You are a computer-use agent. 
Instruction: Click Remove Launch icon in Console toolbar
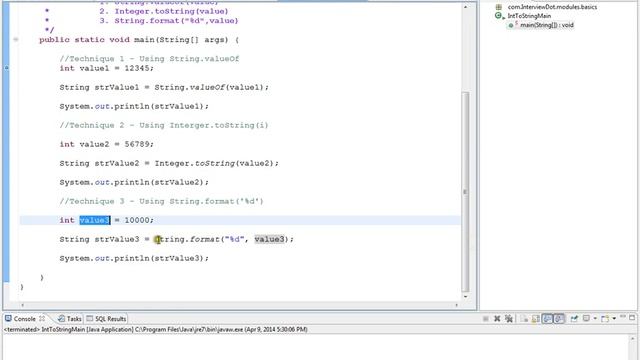click(497, 319)
